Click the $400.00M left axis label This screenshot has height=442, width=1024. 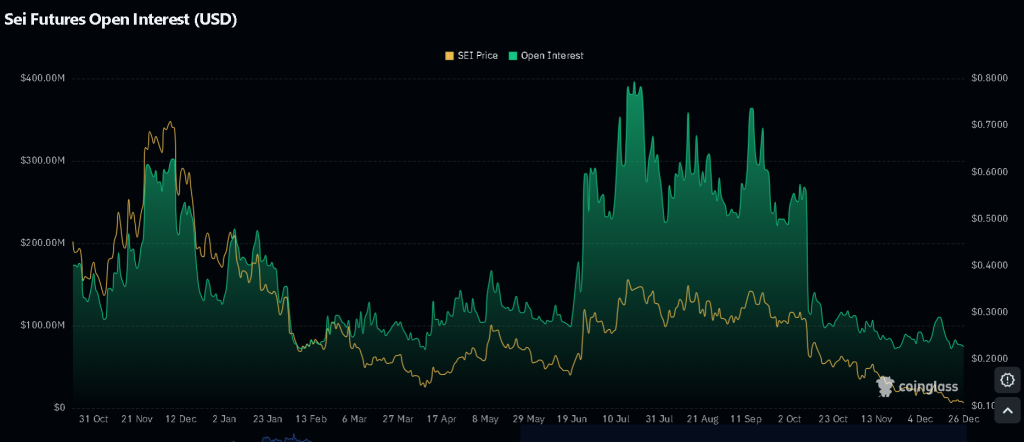click(x=42, y=78)
